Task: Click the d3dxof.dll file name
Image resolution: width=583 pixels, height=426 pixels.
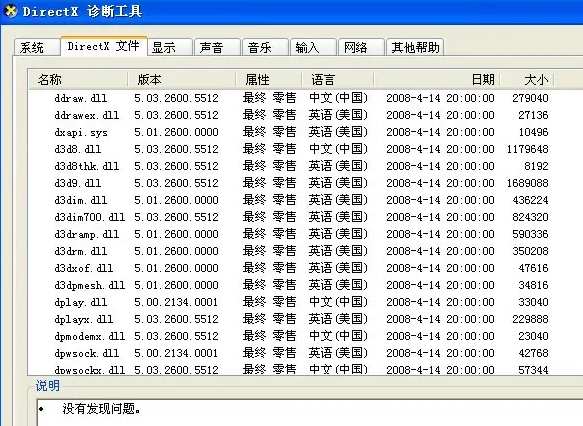Action: (84, 268)
